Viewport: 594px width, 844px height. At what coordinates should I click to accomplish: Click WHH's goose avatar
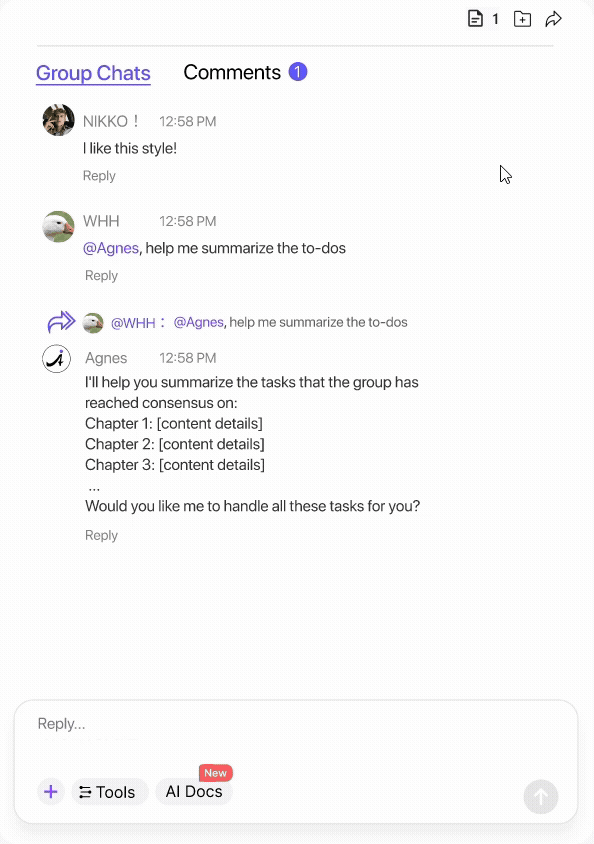pyautogui.click(x=58, y=226)
